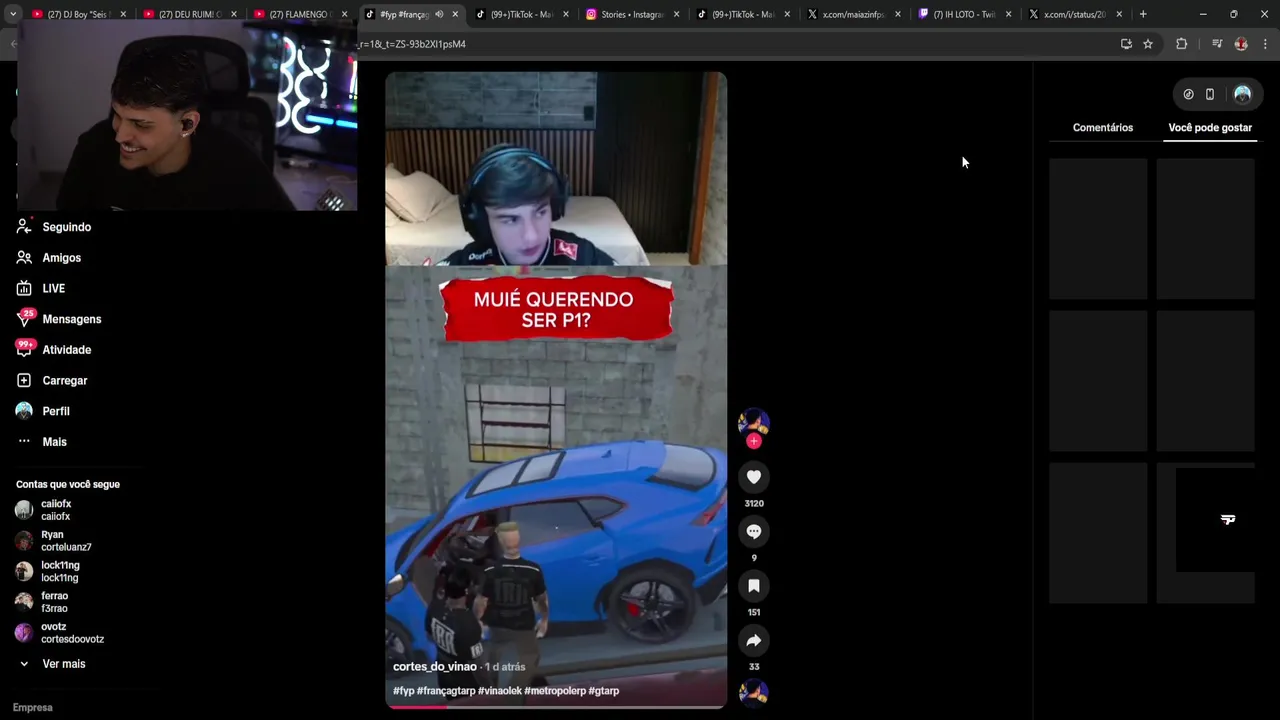The width and height of the screenshot is (1280, 720).
Task: Expand Ver mais followed accounts
Action: (52, 664)
